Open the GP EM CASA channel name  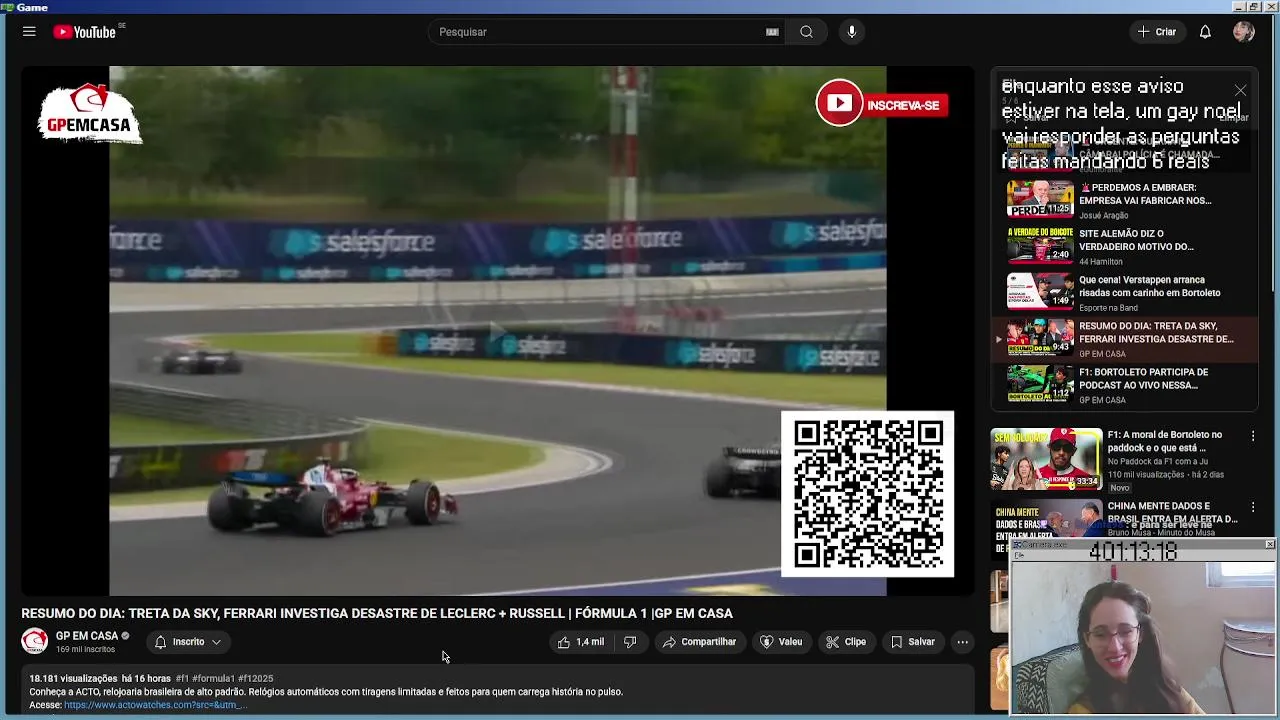tap(87, 636)
